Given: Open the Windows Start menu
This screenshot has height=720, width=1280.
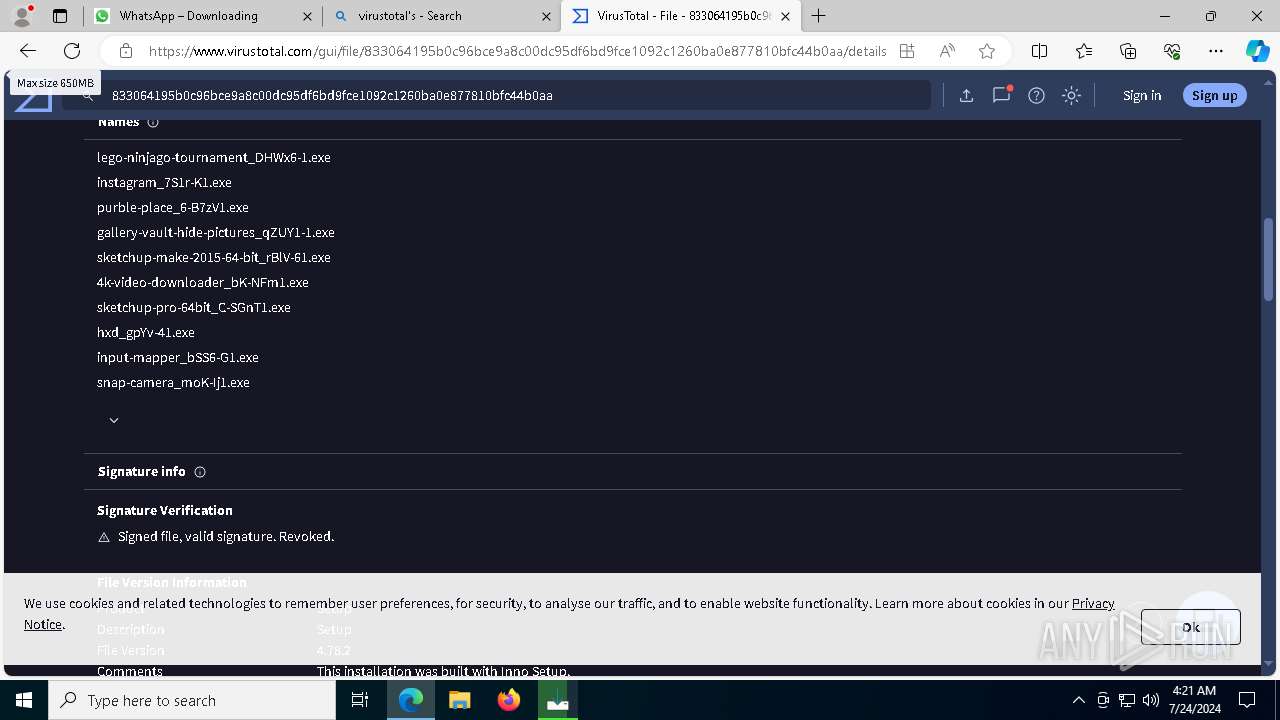Looking at the screenshot, I should tap(24, 700).
